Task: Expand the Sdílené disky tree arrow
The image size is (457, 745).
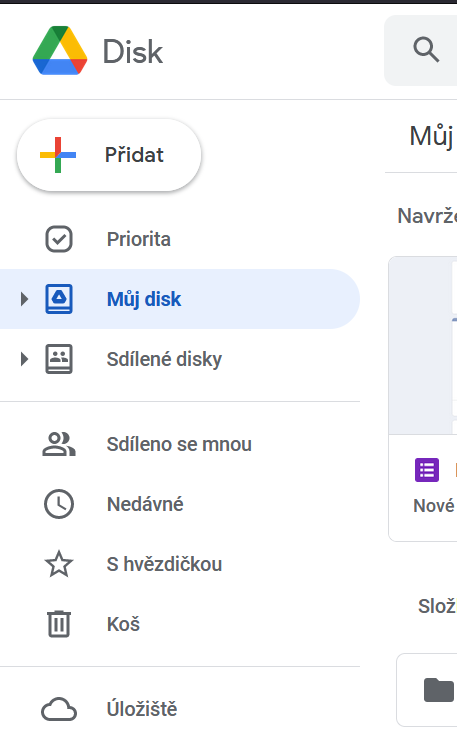Action: pos(24,359)
